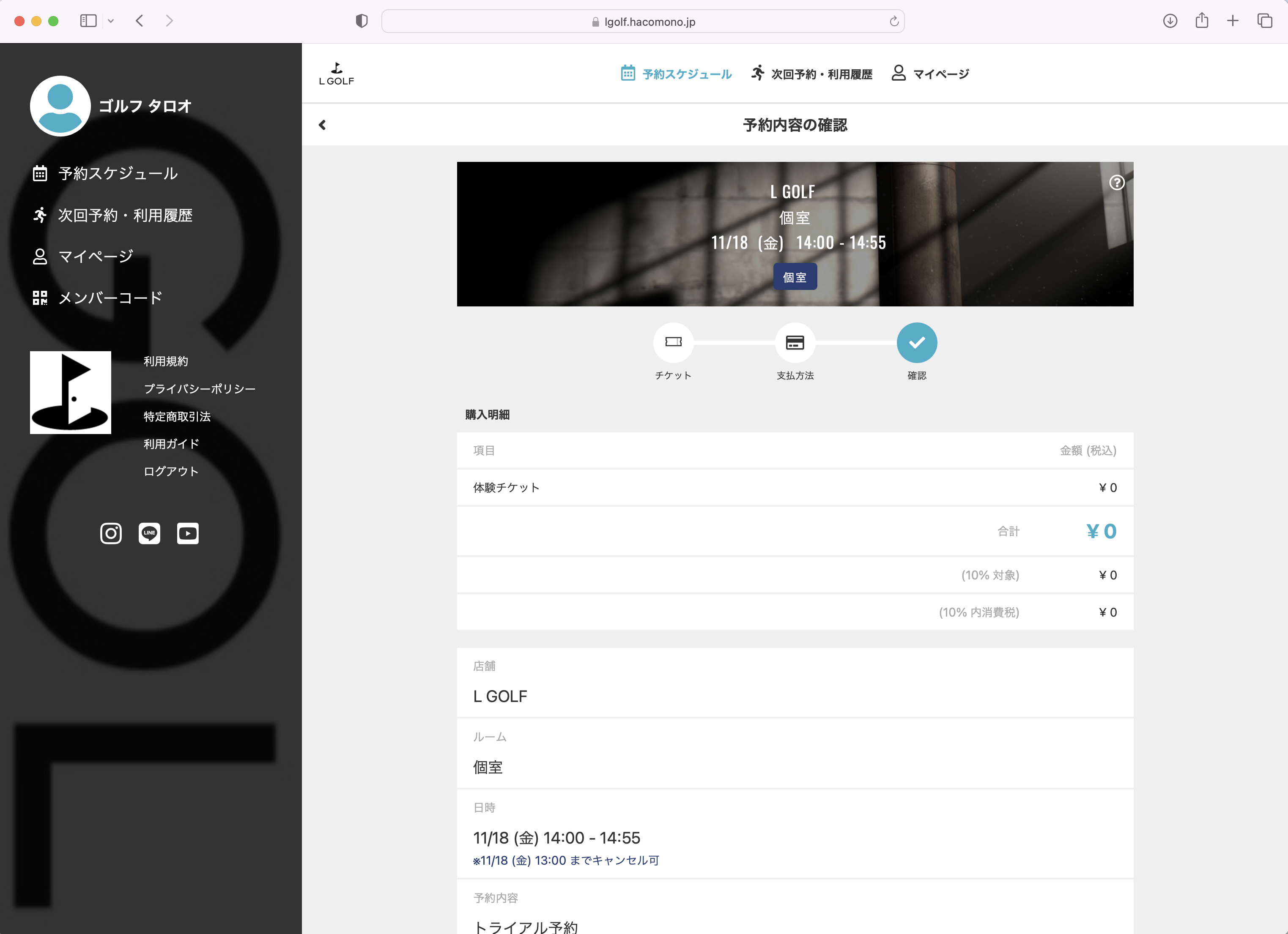Show Safari tab overview
This screenshot has height=934, width=1288.
tap(1264, 22)
